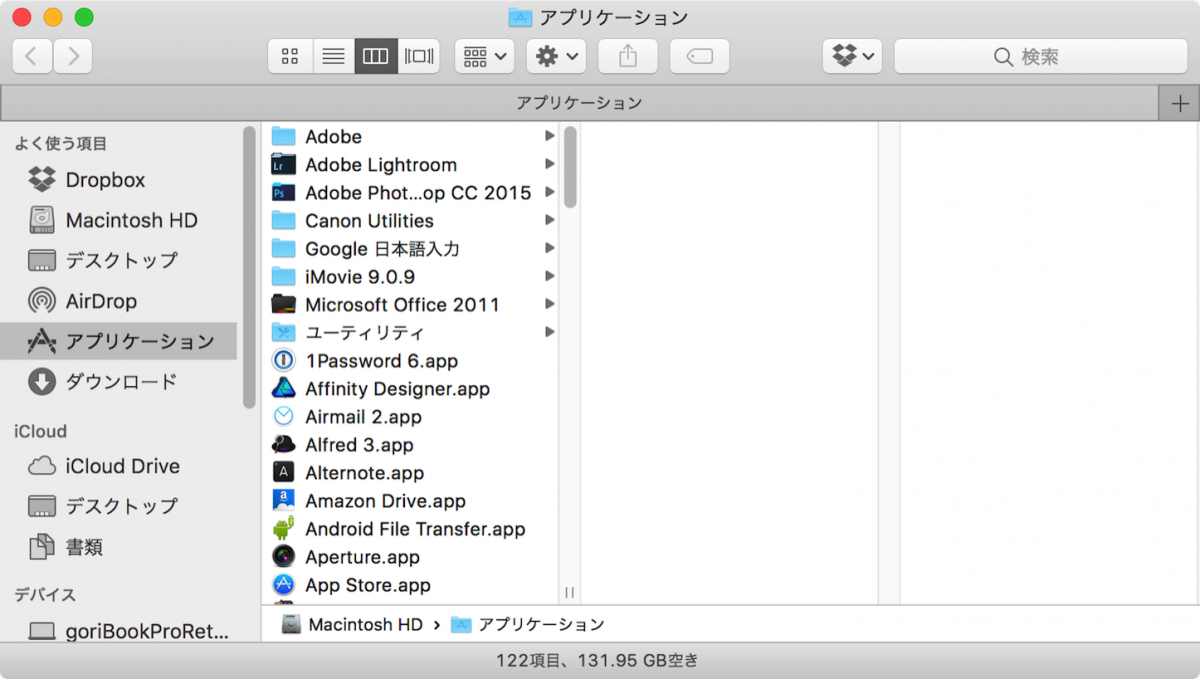This screenshot has height=679, width=1200.
Task: Click the Alfred 3.app icon
Action: tap(284, 445)
